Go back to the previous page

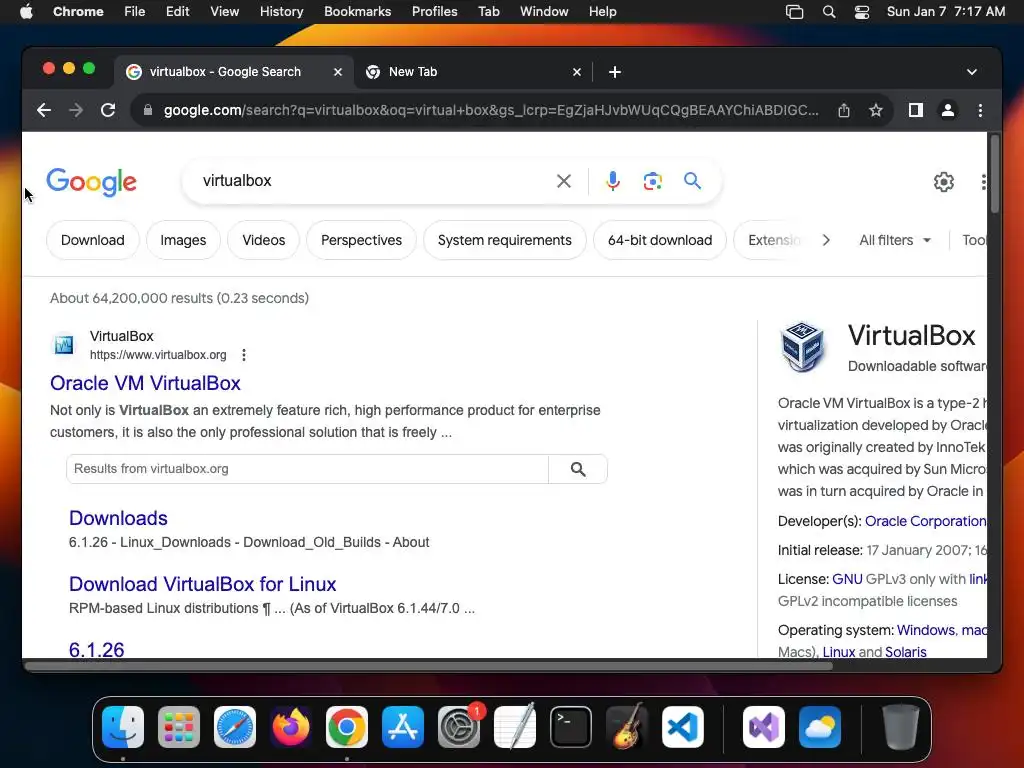44,110
